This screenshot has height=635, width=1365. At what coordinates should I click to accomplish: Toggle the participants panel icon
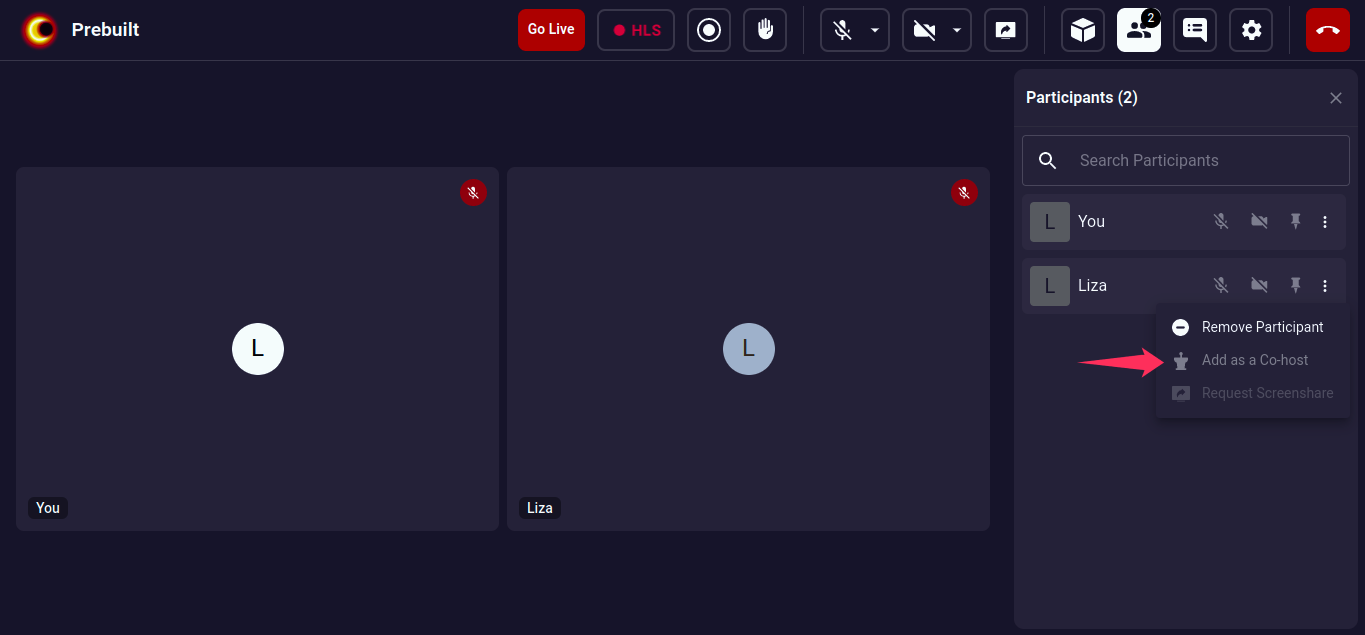tap(1139, 30)
